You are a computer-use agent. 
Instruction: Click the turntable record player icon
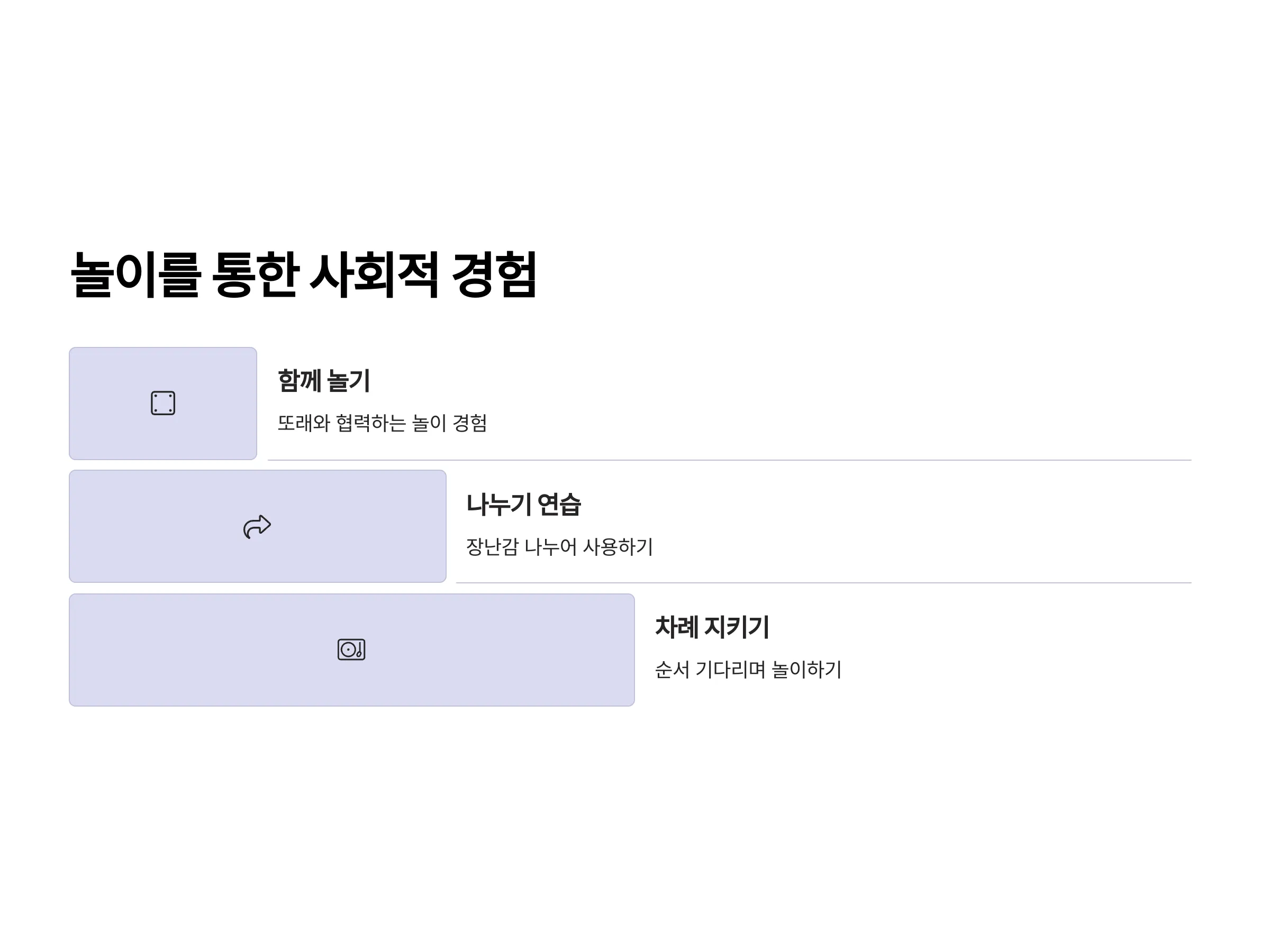coord(351,649)
